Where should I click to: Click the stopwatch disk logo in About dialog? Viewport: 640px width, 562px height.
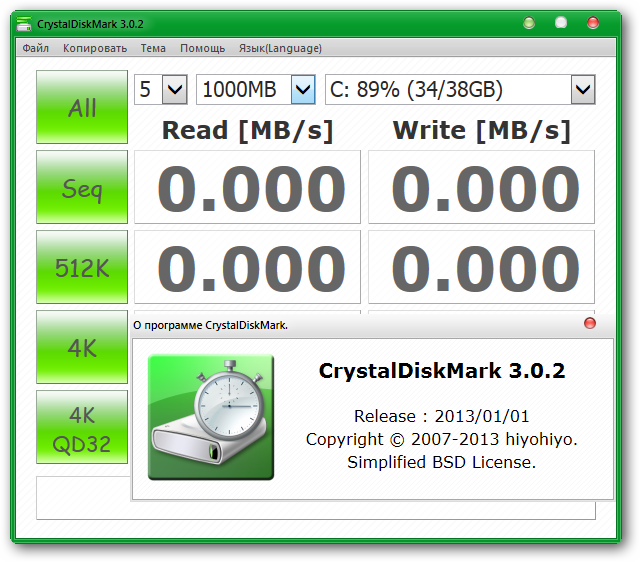[x=211, y=417]
